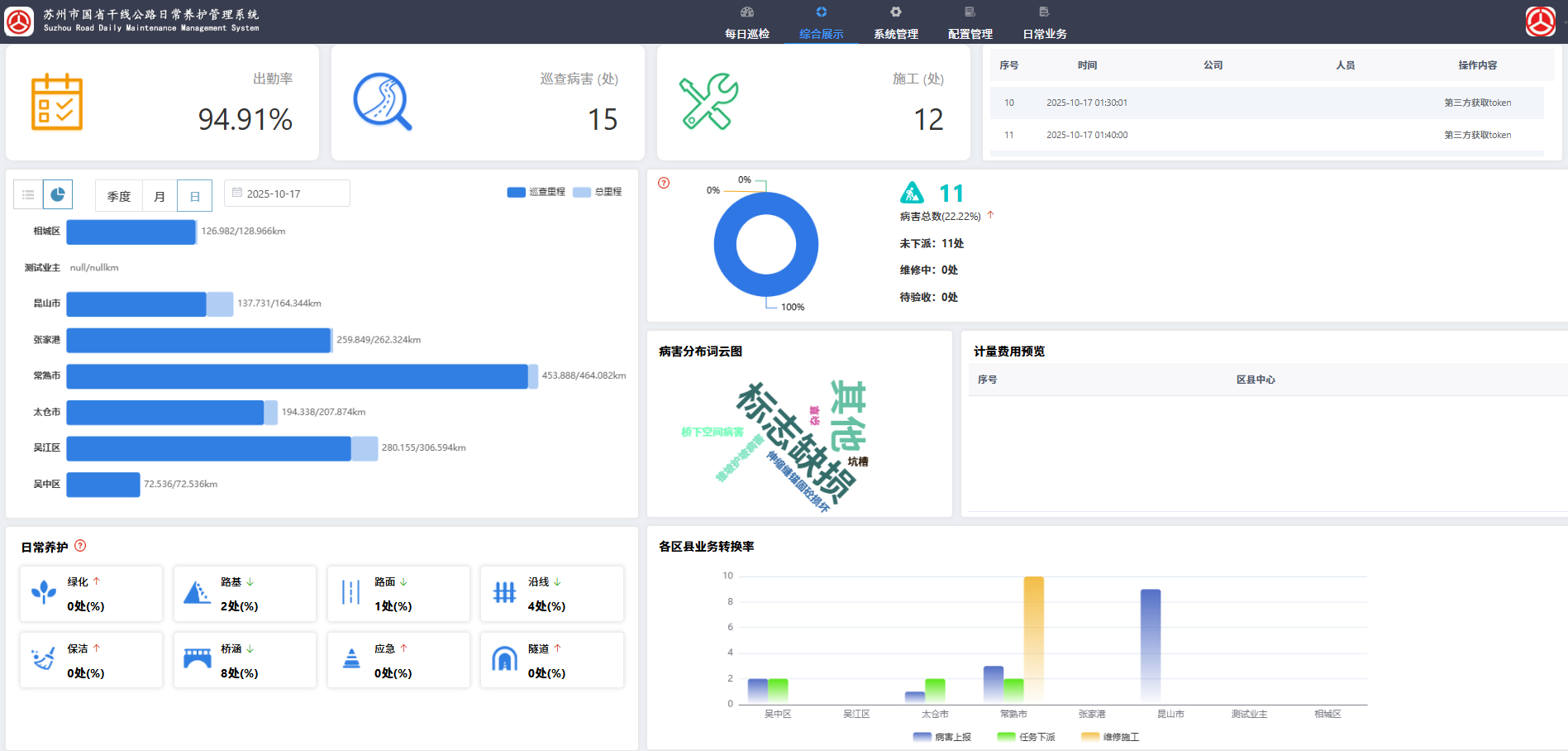Open 系统管理 menu
The image size is (1568, 751).
click(x=896, y=23)
